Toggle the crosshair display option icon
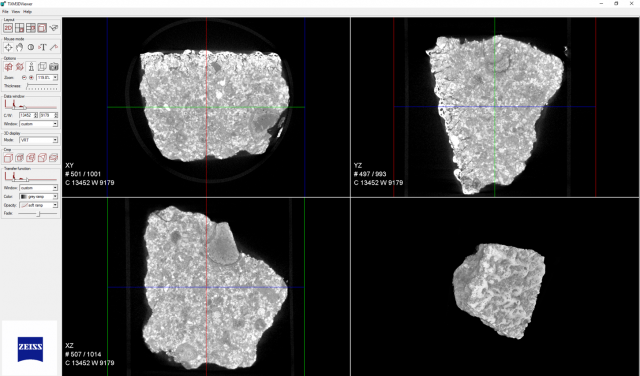Image resolution: width=640 pixels, height=376 pixels. tap(8, 67)
